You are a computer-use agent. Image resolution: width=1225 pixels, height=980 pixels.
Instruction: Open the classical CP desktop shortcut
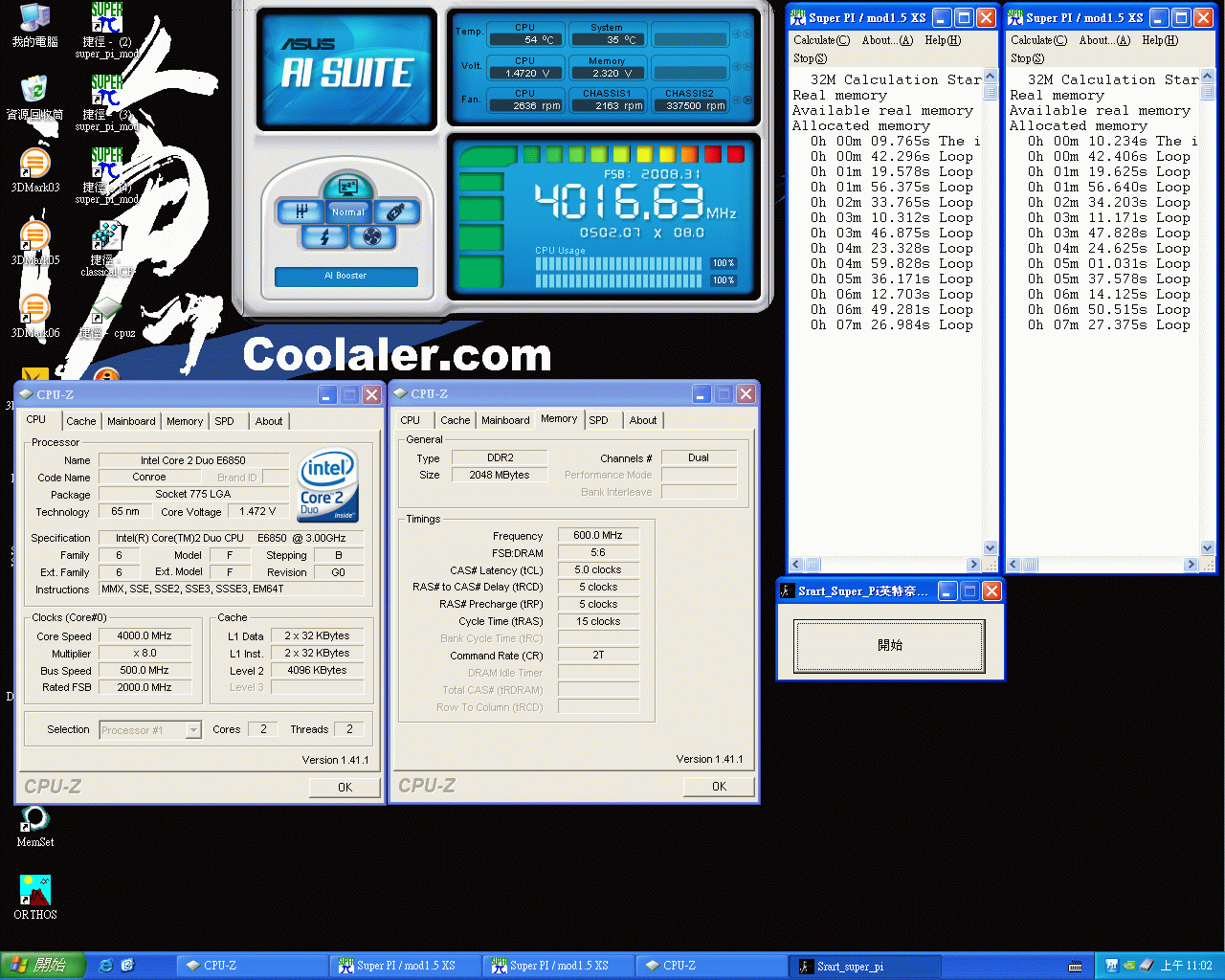tap(107, 249)
